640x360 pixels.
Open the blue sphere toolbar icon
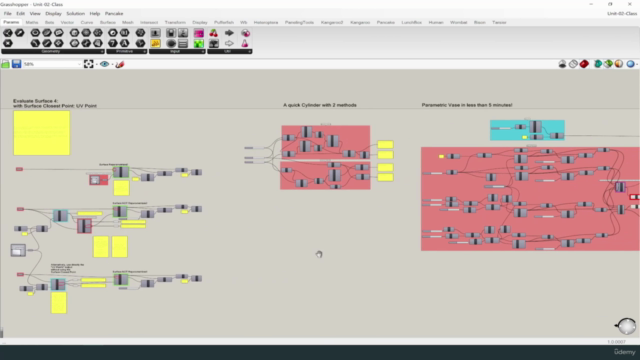point(630,64)
